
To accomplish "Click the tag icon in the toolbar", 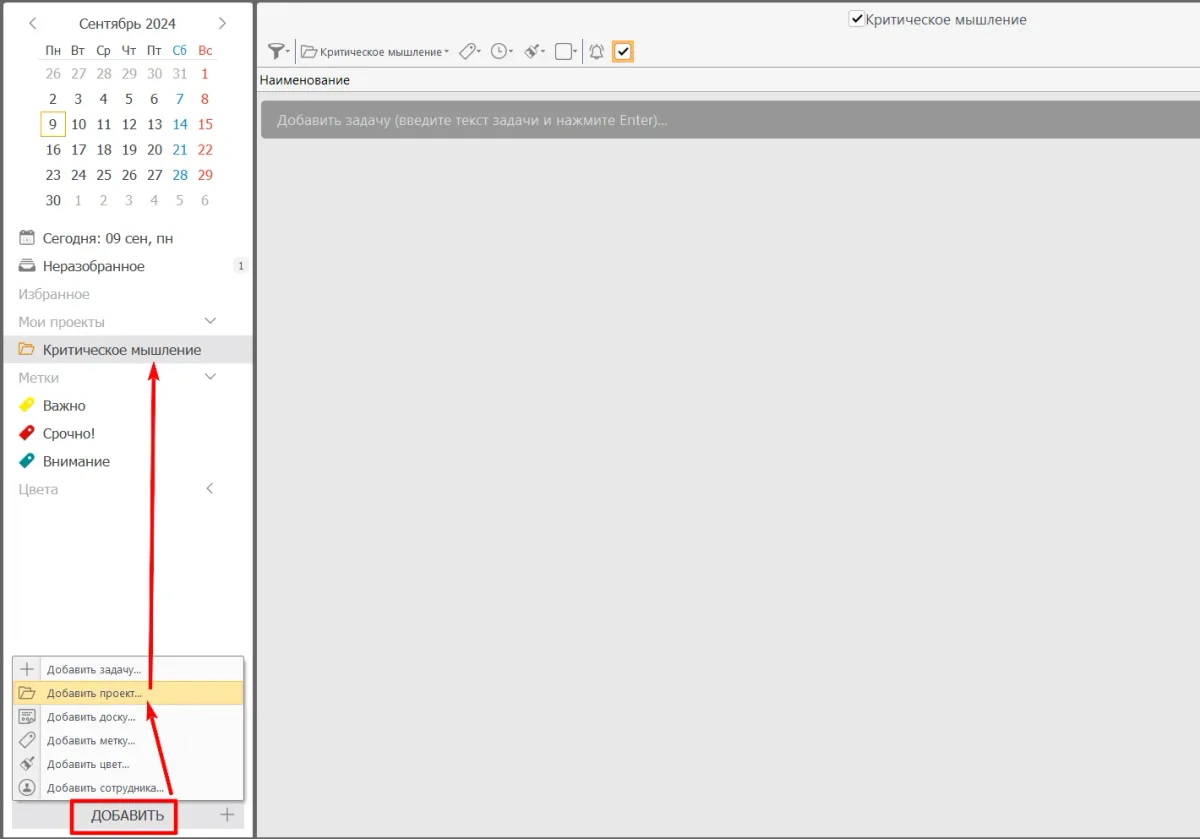I will pyautogui.click(x=469, y=52).
